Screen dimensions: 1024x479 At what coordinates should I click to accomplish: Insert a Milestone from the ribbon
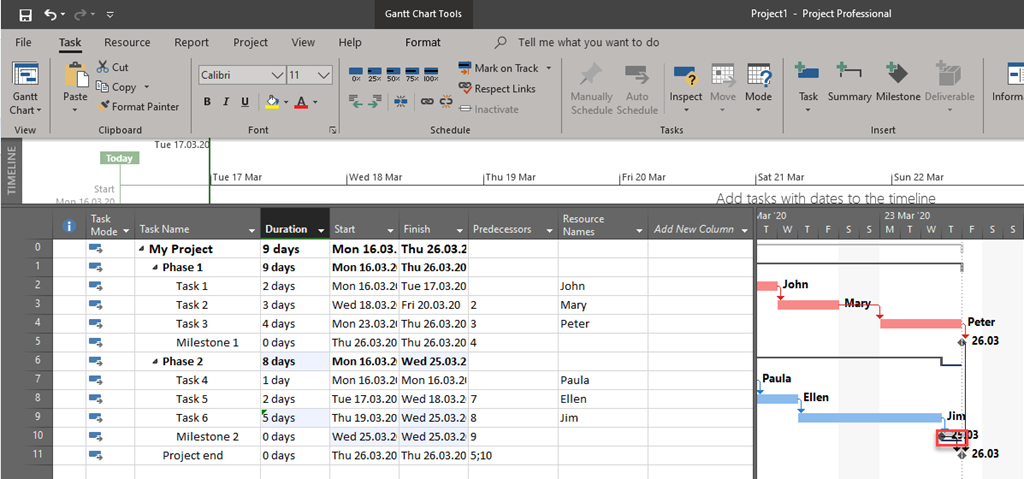[x=897, y=83]
